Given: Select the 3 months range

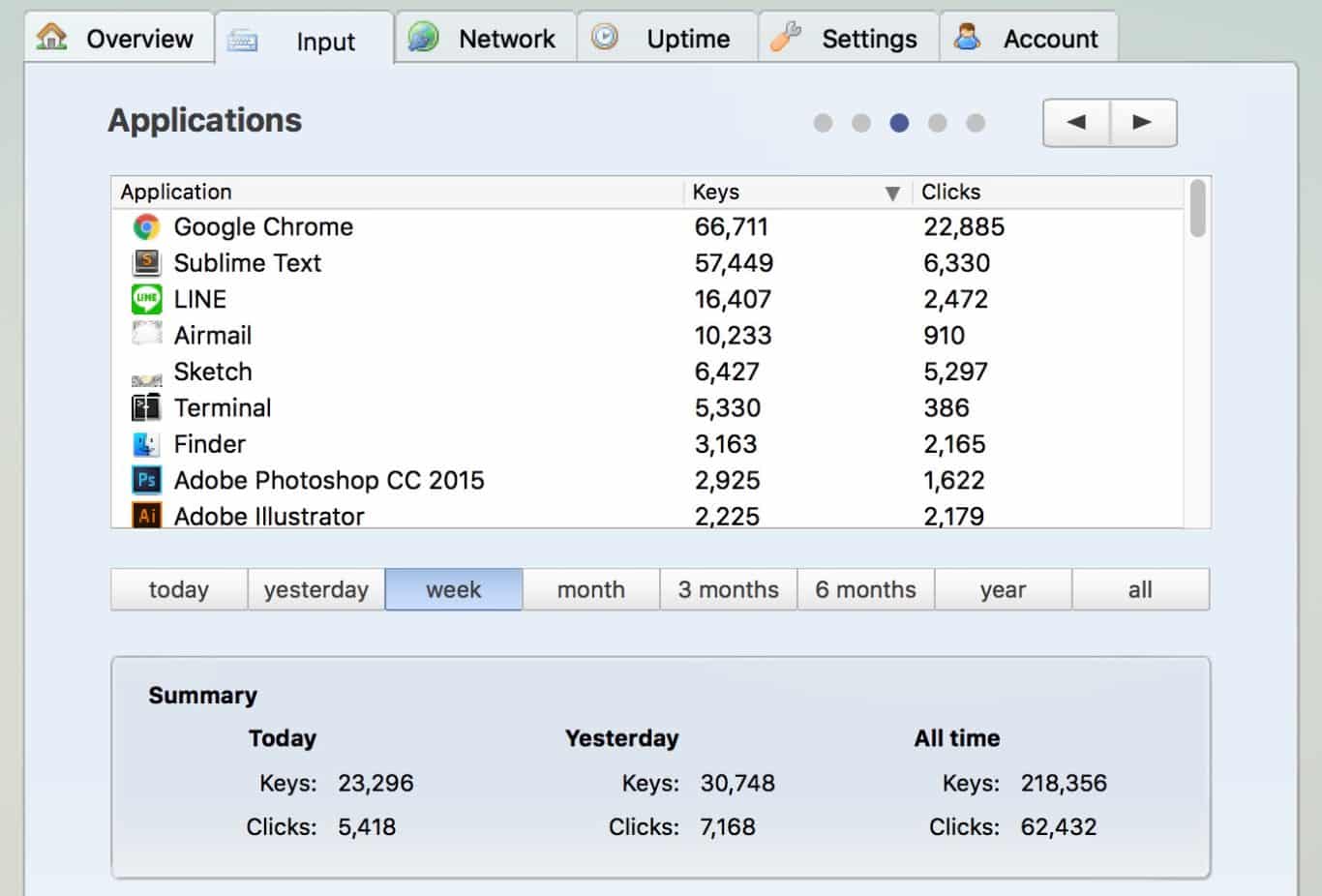Looking at the screenshot, I should [x=729, y=589].
